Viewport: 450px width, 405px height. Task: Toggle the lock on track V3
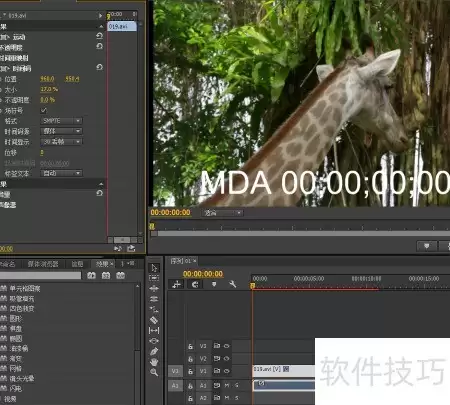click(190, 347)
